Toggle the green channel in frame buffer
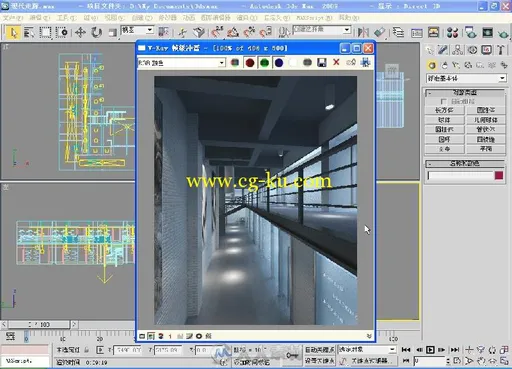This screenshot has height=369, width=512. pyautogui.click(x=264, y=62)
